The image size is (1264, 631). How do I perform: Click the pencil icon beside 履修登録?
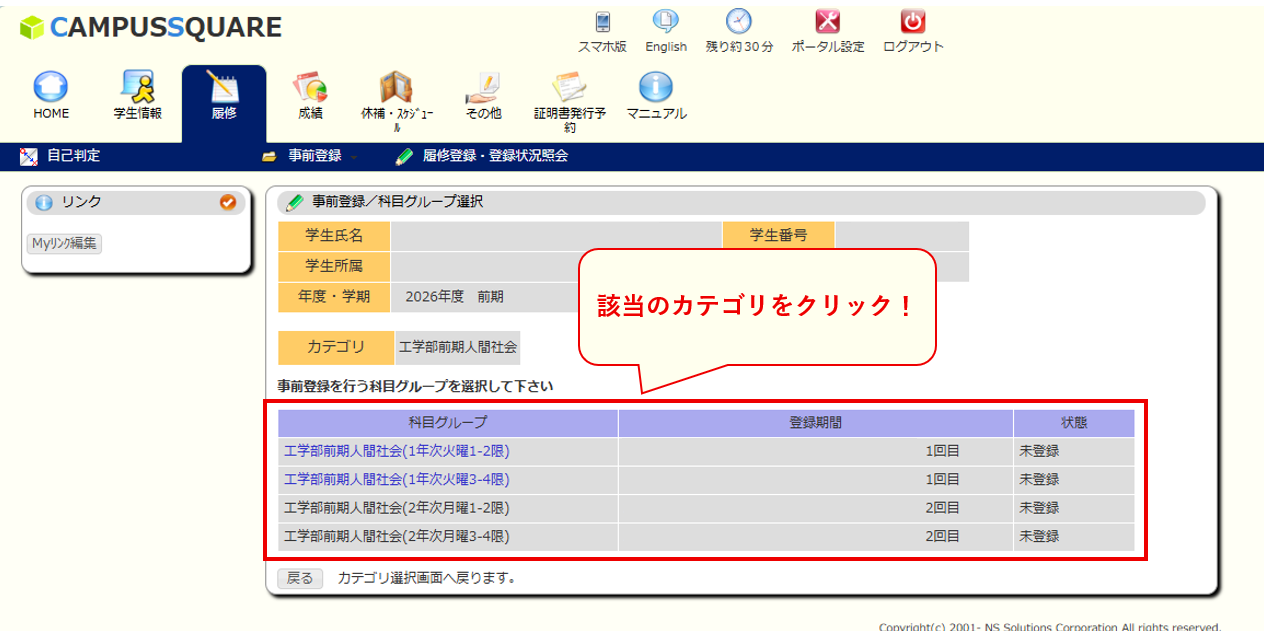point(404,156)
